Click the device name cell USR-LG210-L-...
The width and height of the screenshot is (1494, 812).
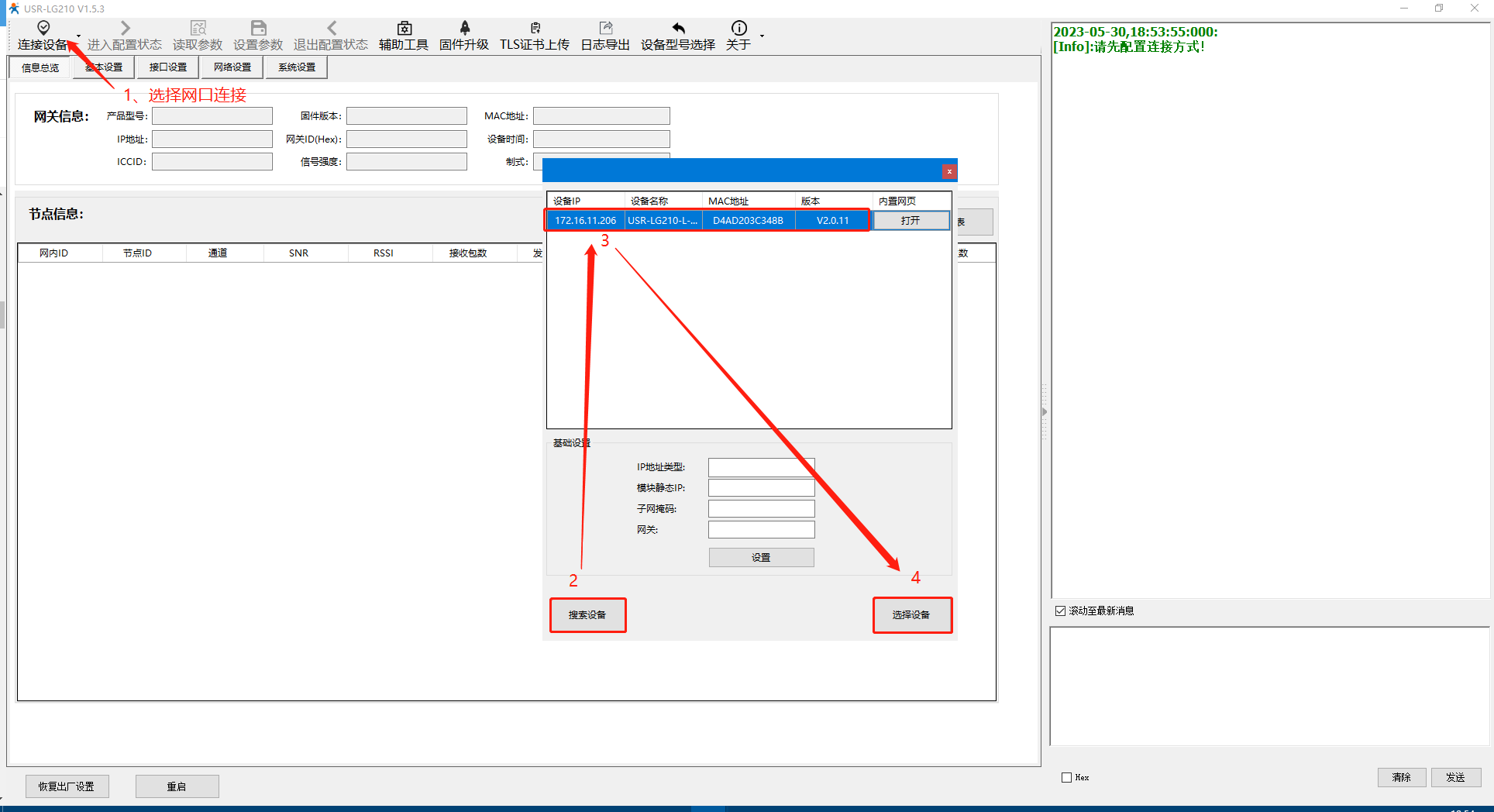click(x=663, y=221)
